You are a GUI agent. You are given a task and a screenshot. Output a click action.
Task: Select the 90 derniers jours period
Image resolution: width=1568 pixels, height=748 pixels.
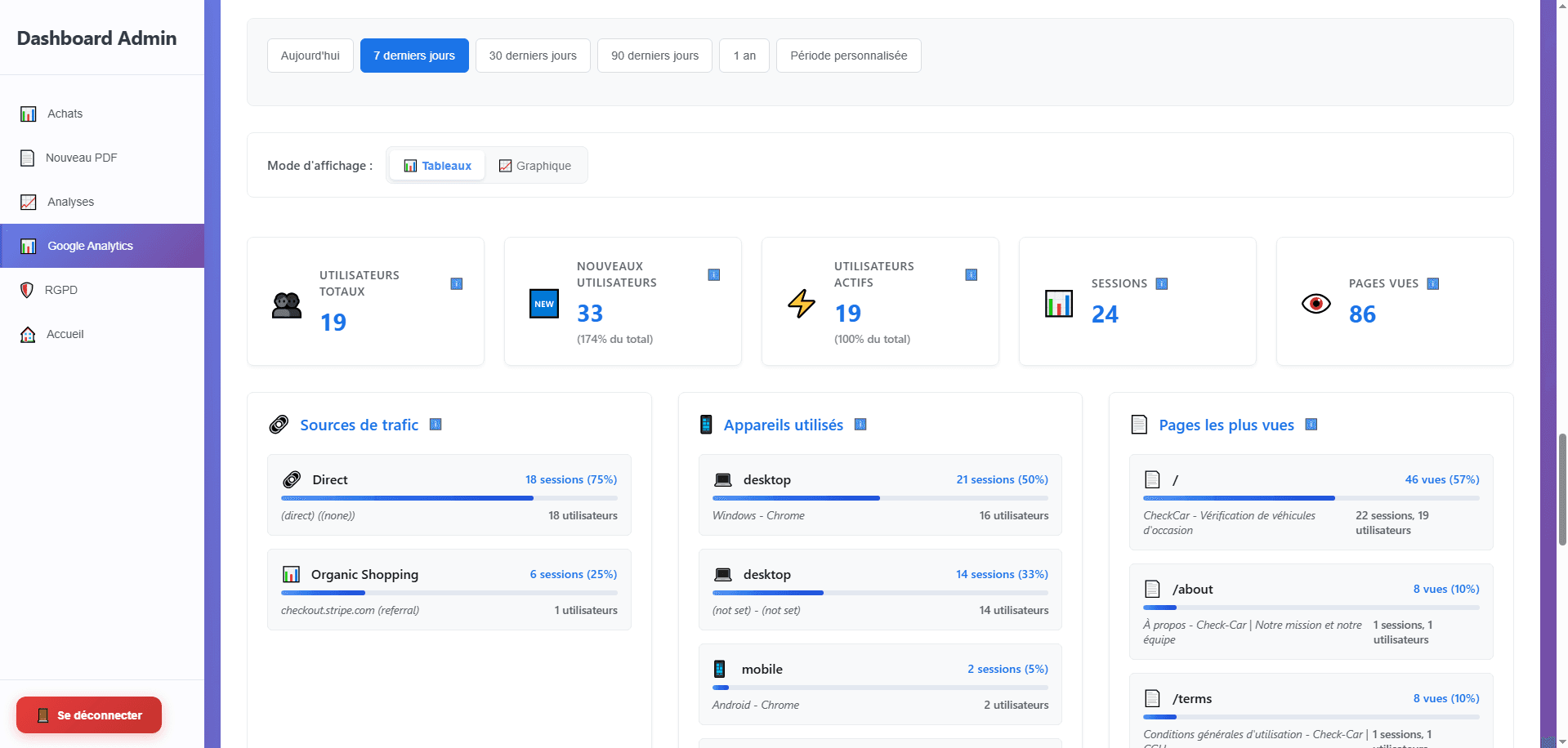pos(655,56)
